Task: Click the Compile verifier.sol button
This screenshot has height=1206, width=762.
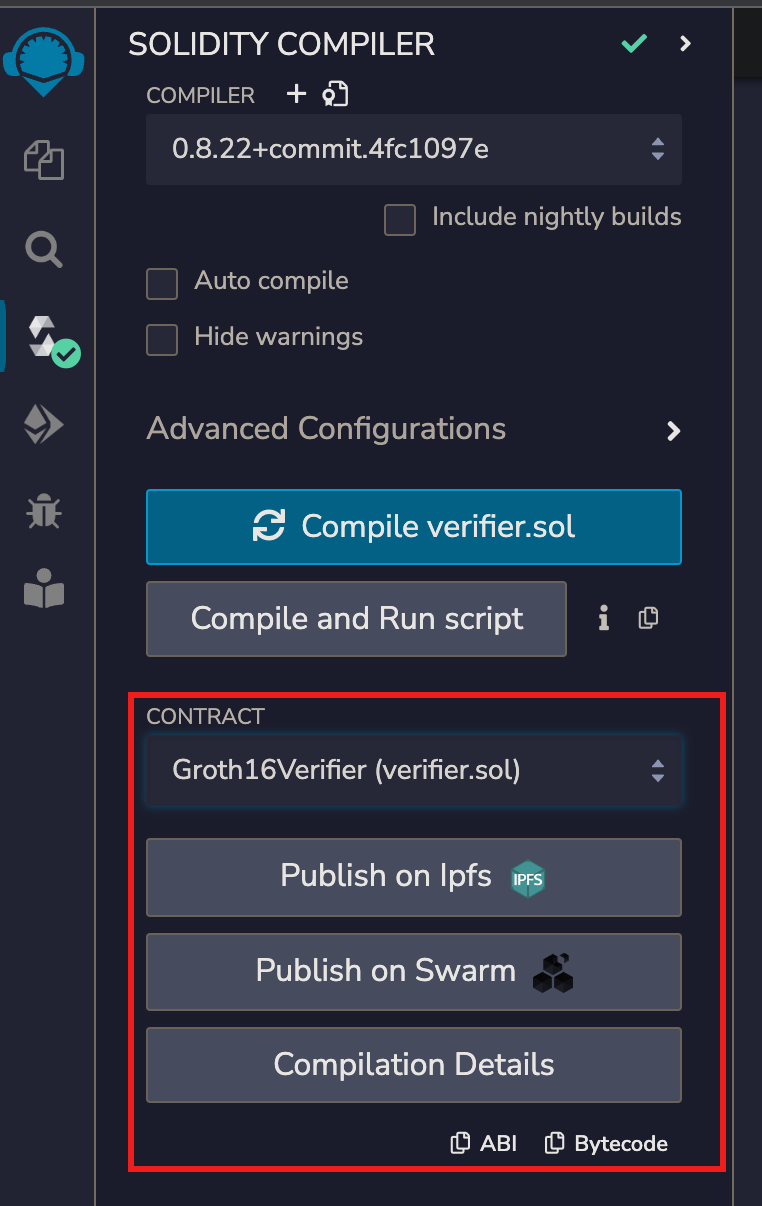Action: [414, 527]
